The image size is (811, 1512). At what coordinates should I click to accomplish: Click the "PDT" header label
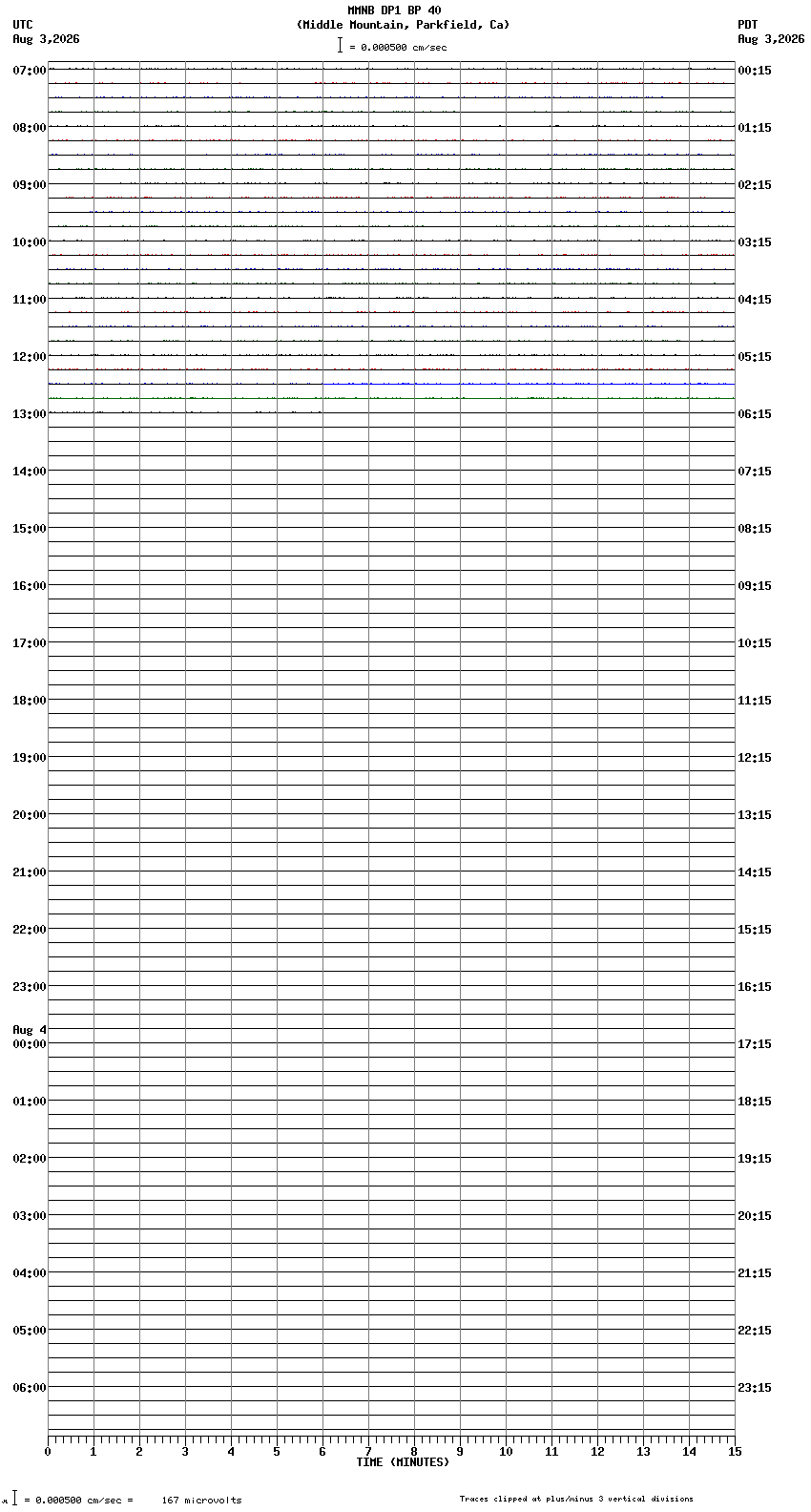point(748,25)
